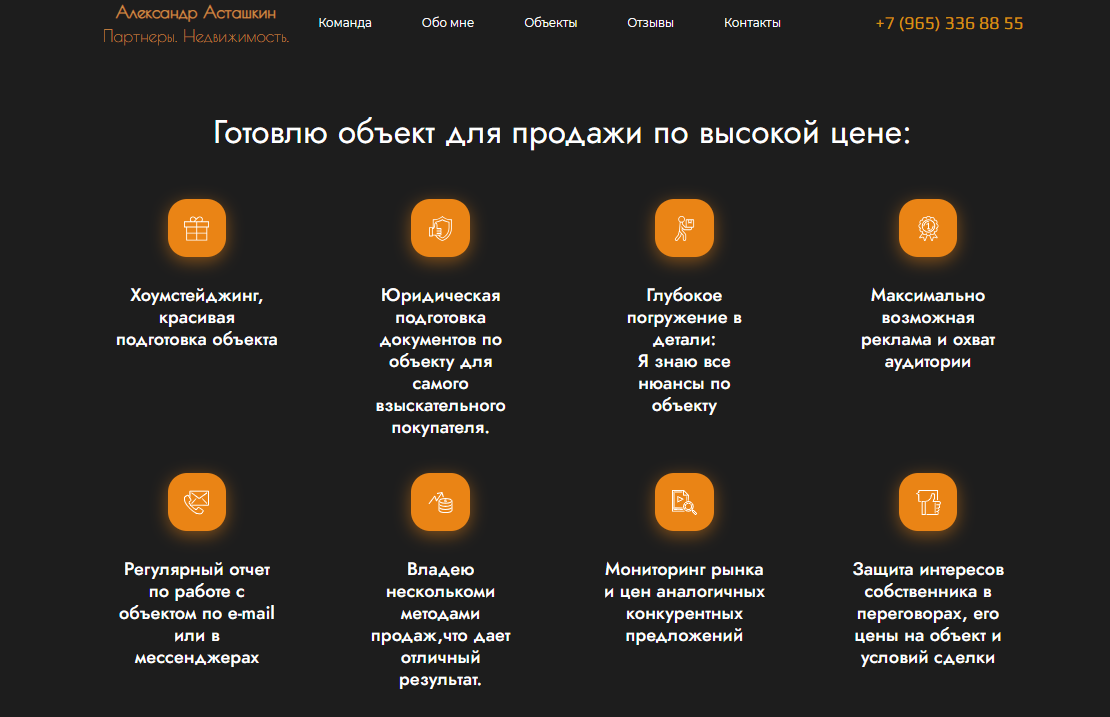Image resolution: width=1110 pixels, height=717 pixels.
Task: Click the Партнеры. Недвижимость. tagline
Action: [194, 37]
